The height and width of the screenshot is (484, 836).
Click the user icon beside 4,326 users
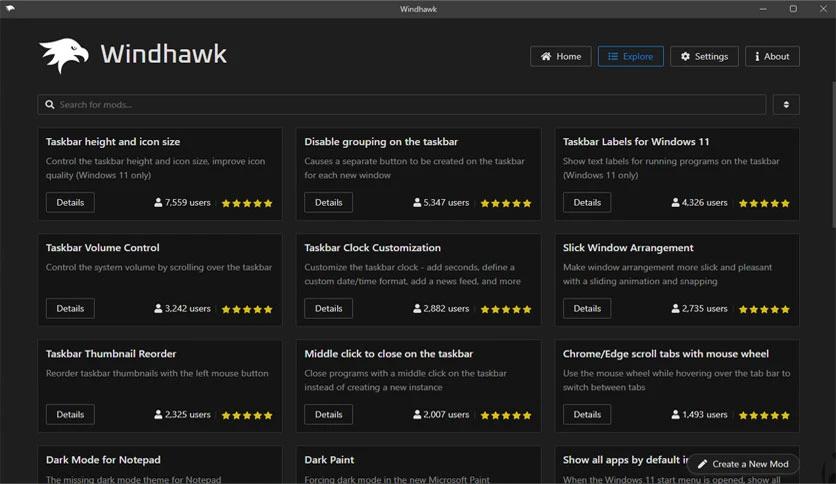[x=676, y=203]
